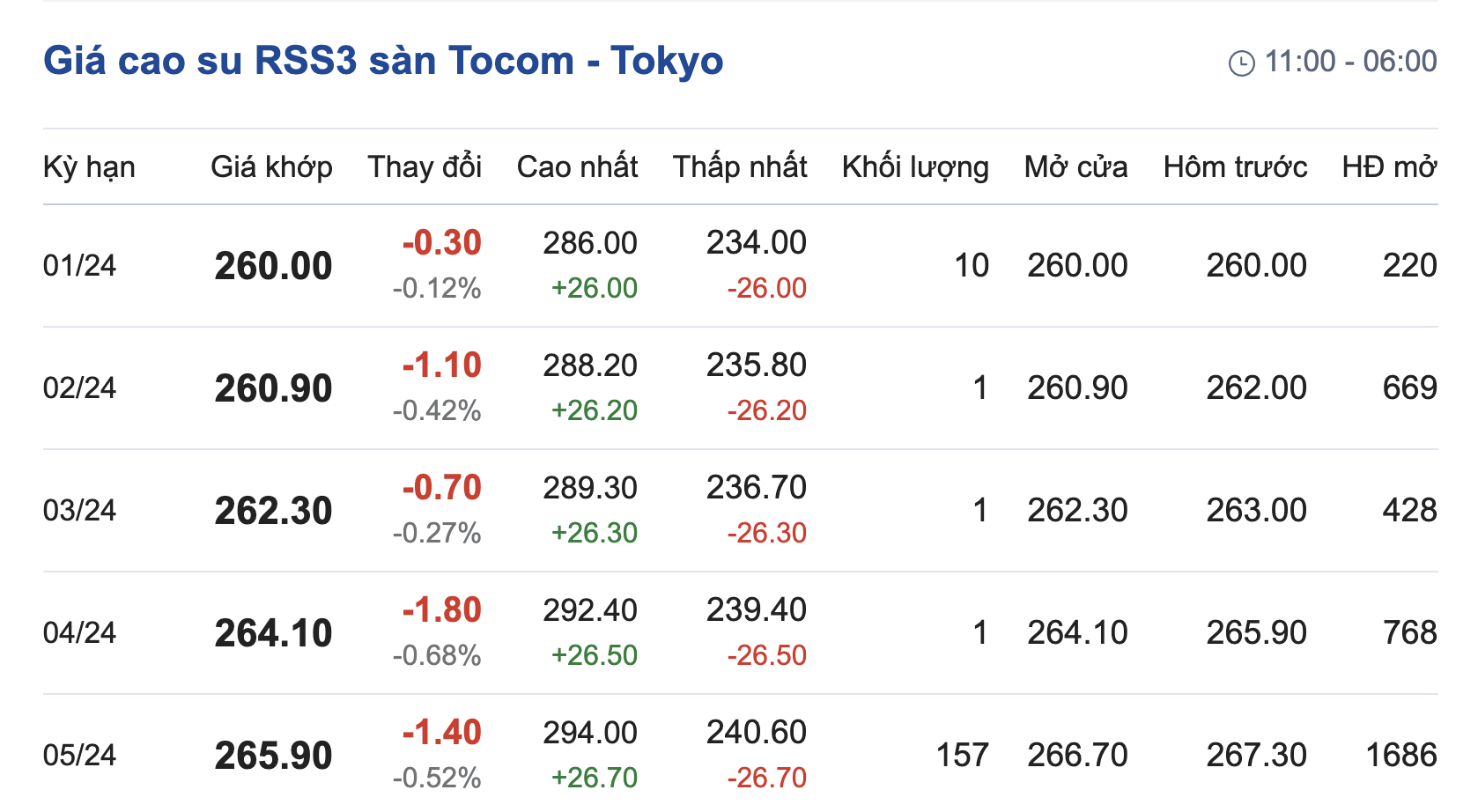Screen dimensions: 1478x812
Task: Click the 1686 open interest value
Action: [1400, 755]
